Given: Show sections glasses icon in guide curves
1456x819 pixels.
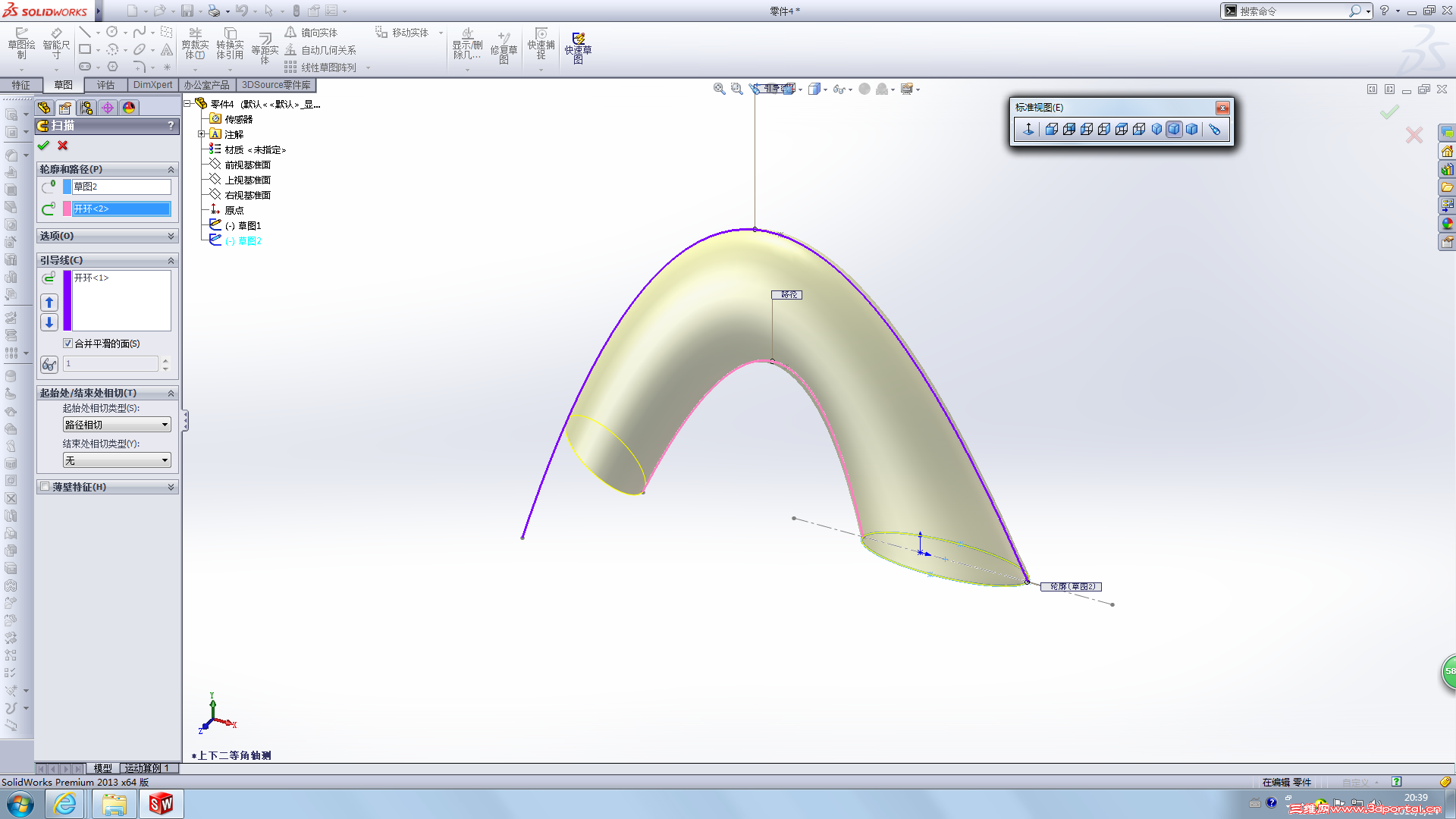Looking at the screenshot, I should (49, 365).
